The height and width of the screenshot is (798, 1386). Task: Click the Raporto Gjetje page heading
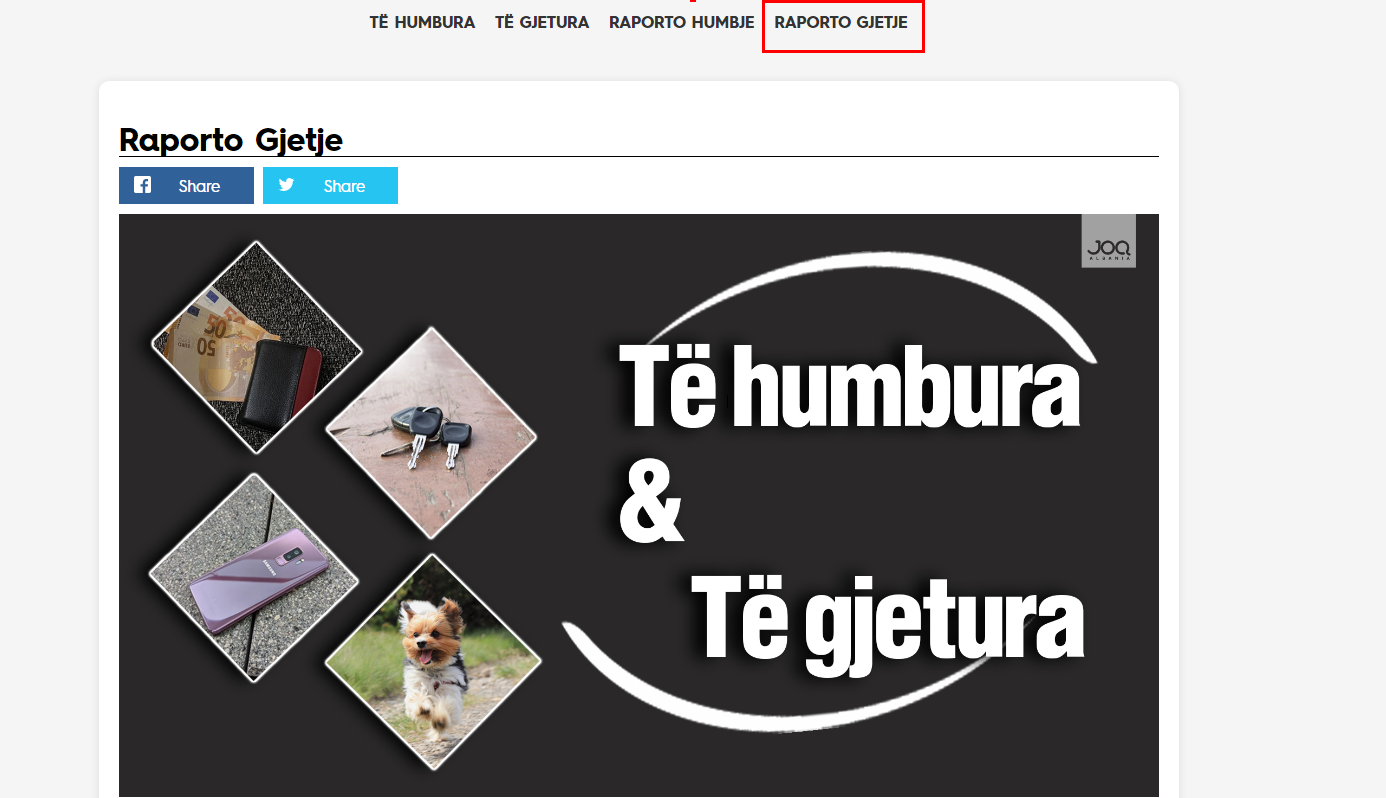(x=231, y=140)
